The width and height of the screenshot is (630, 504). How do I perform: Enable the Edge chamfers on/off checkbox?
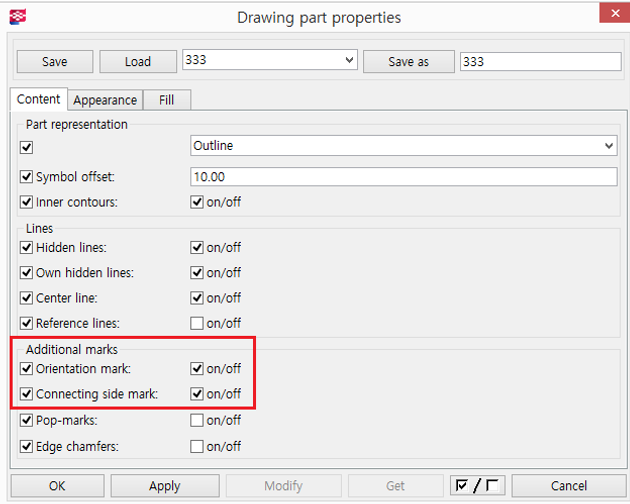coord(196,447)
